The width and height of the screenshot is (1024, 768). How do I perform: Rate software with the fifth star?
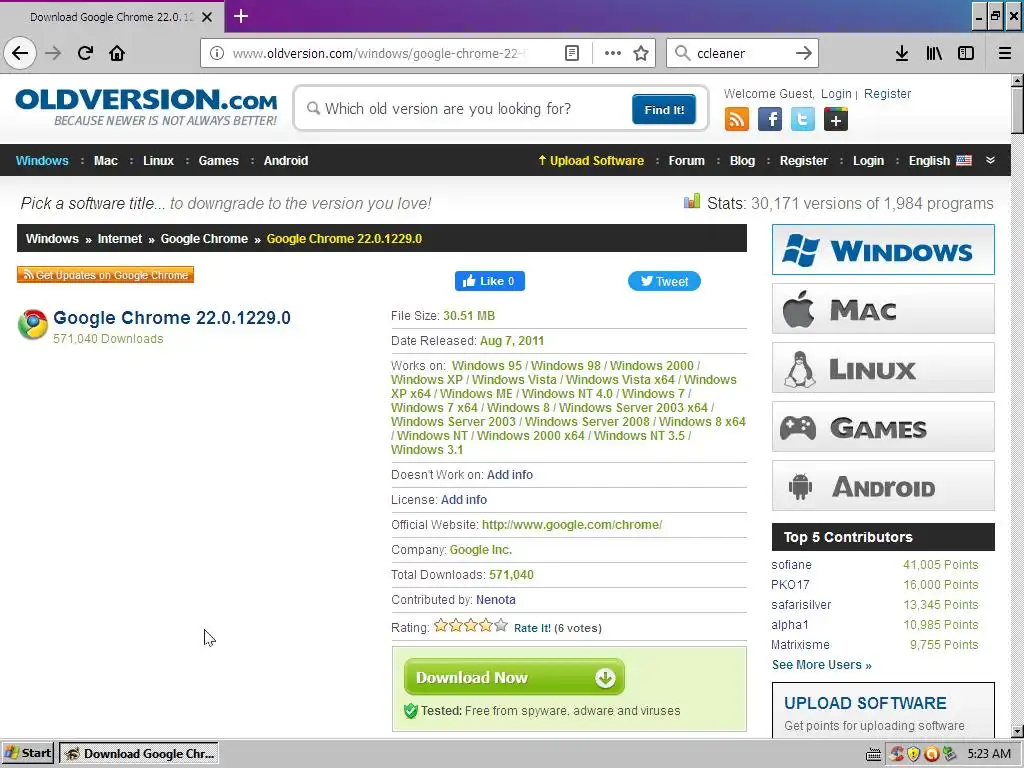click(501, 626)
